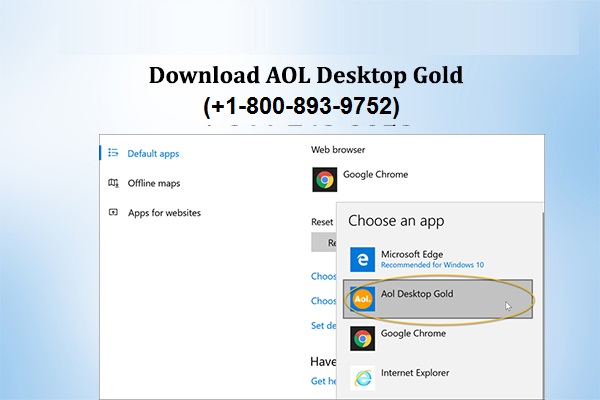
Task: Click Google Chrome label under Web browser
Action: tap(375, 175)
